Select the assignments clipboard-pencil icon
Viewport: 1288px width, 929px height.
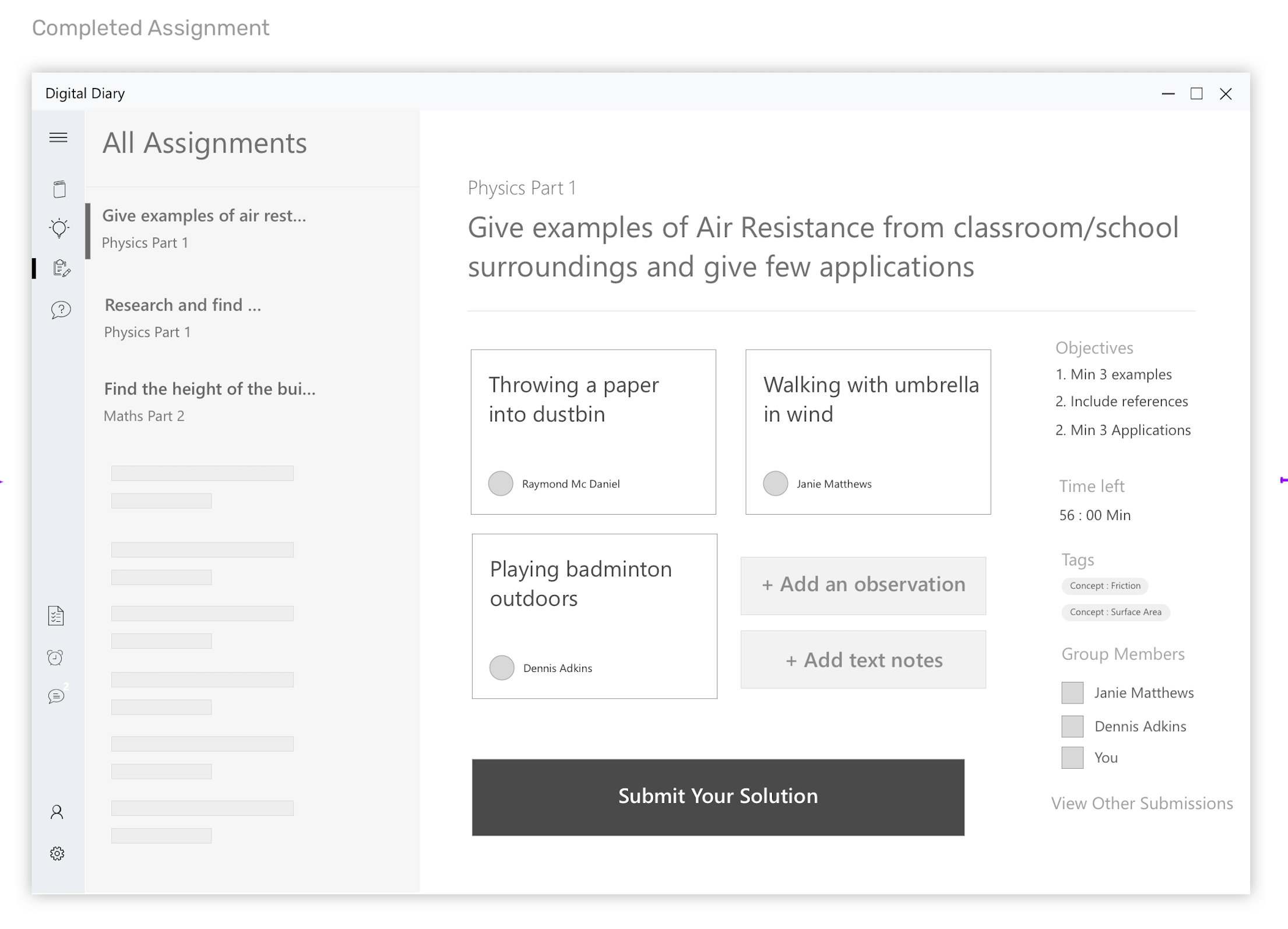click(x=61, y=268)
